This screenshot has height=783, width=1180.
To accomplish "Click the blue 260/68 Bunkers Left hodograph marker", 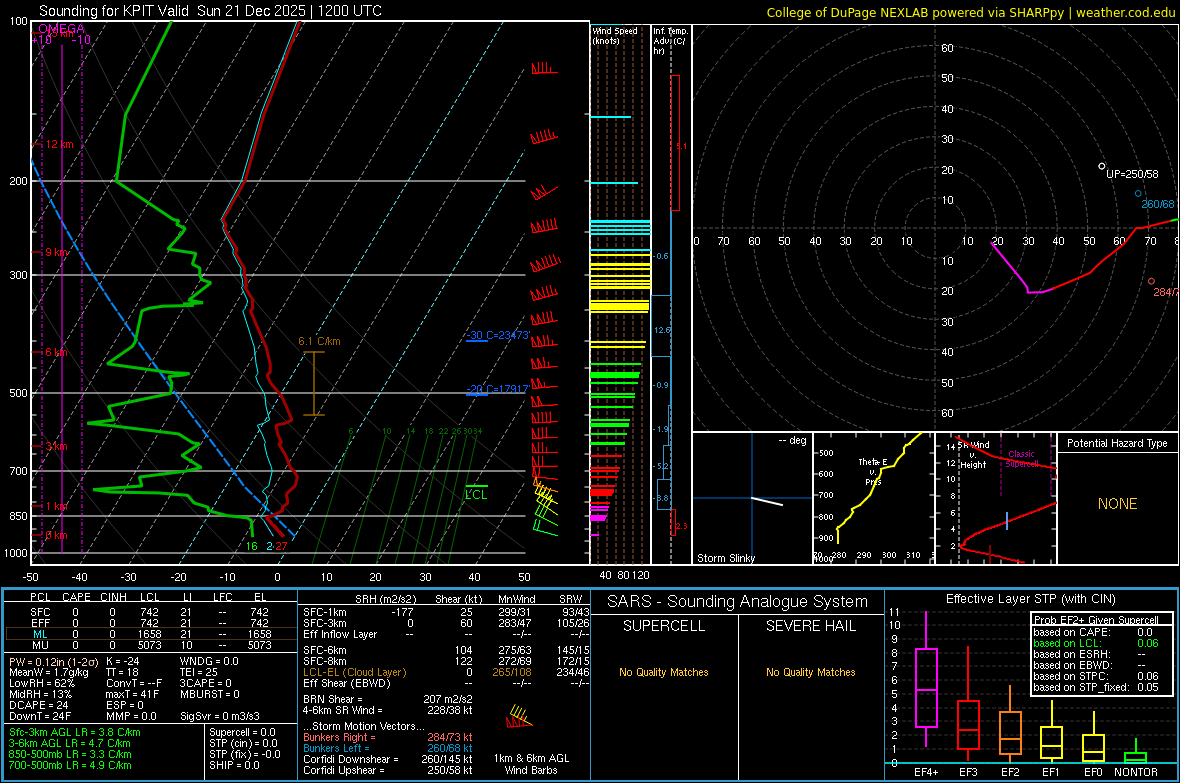I will (1138, 193).
